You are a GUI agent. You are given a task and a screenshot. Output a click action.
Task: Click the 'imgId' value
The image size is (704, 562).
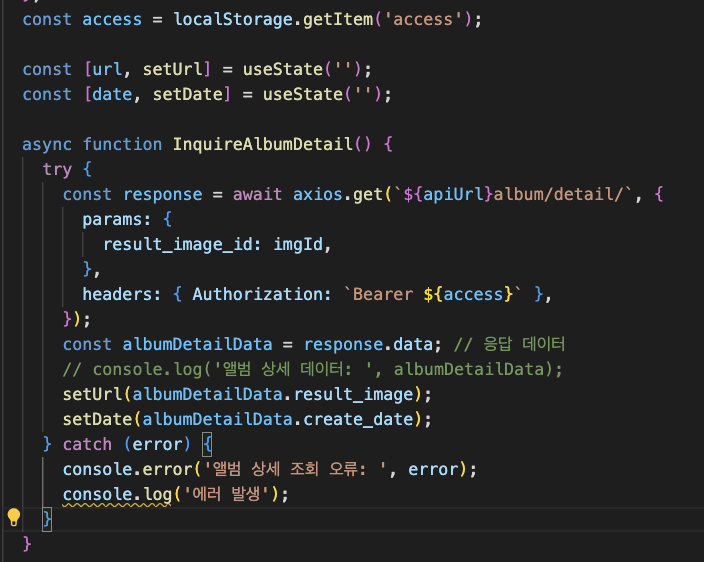[298, 245]
